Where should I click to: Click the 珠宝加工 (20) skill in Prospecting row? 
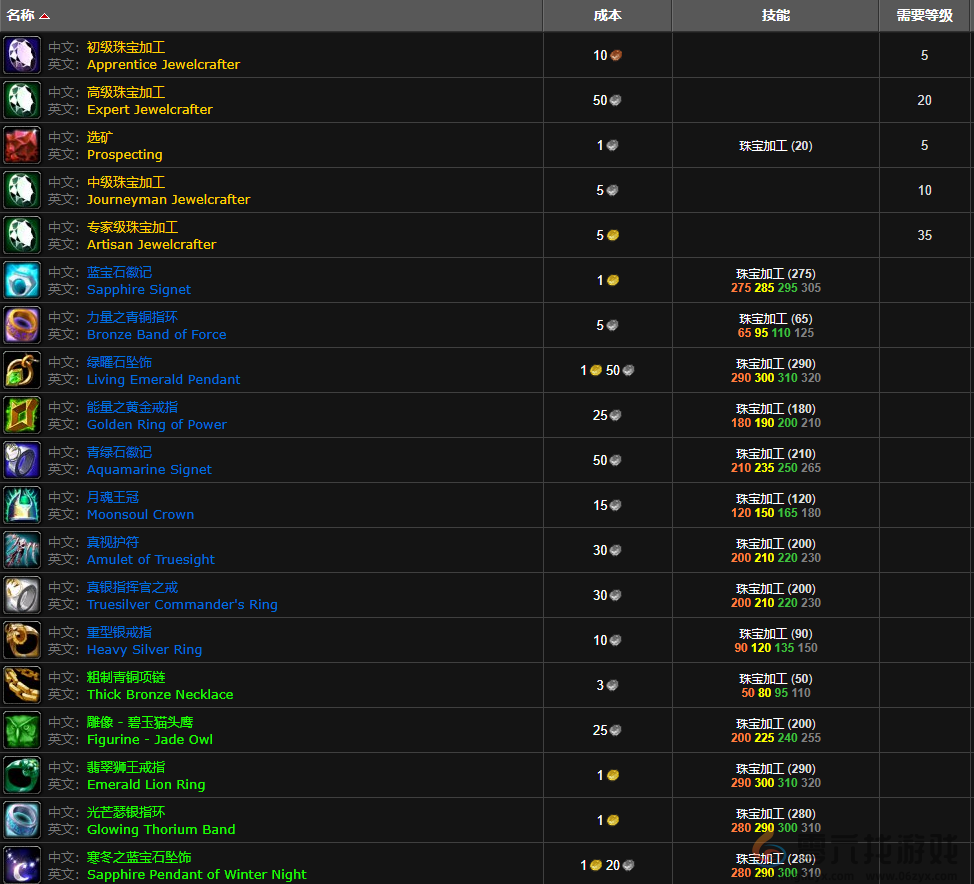(x=775, y=146)
